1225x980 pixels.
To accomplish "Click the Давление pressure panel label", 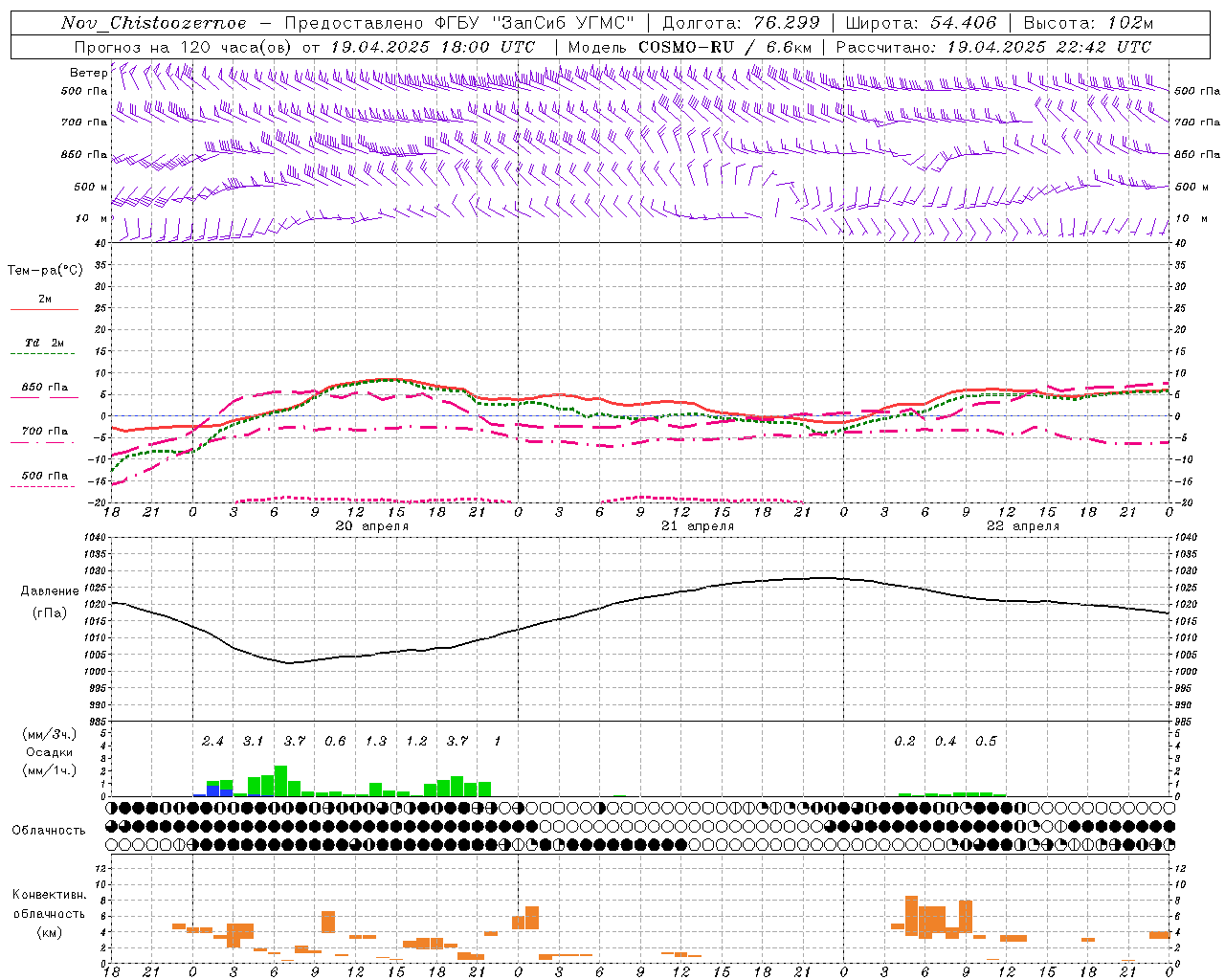I will [50, 591].
